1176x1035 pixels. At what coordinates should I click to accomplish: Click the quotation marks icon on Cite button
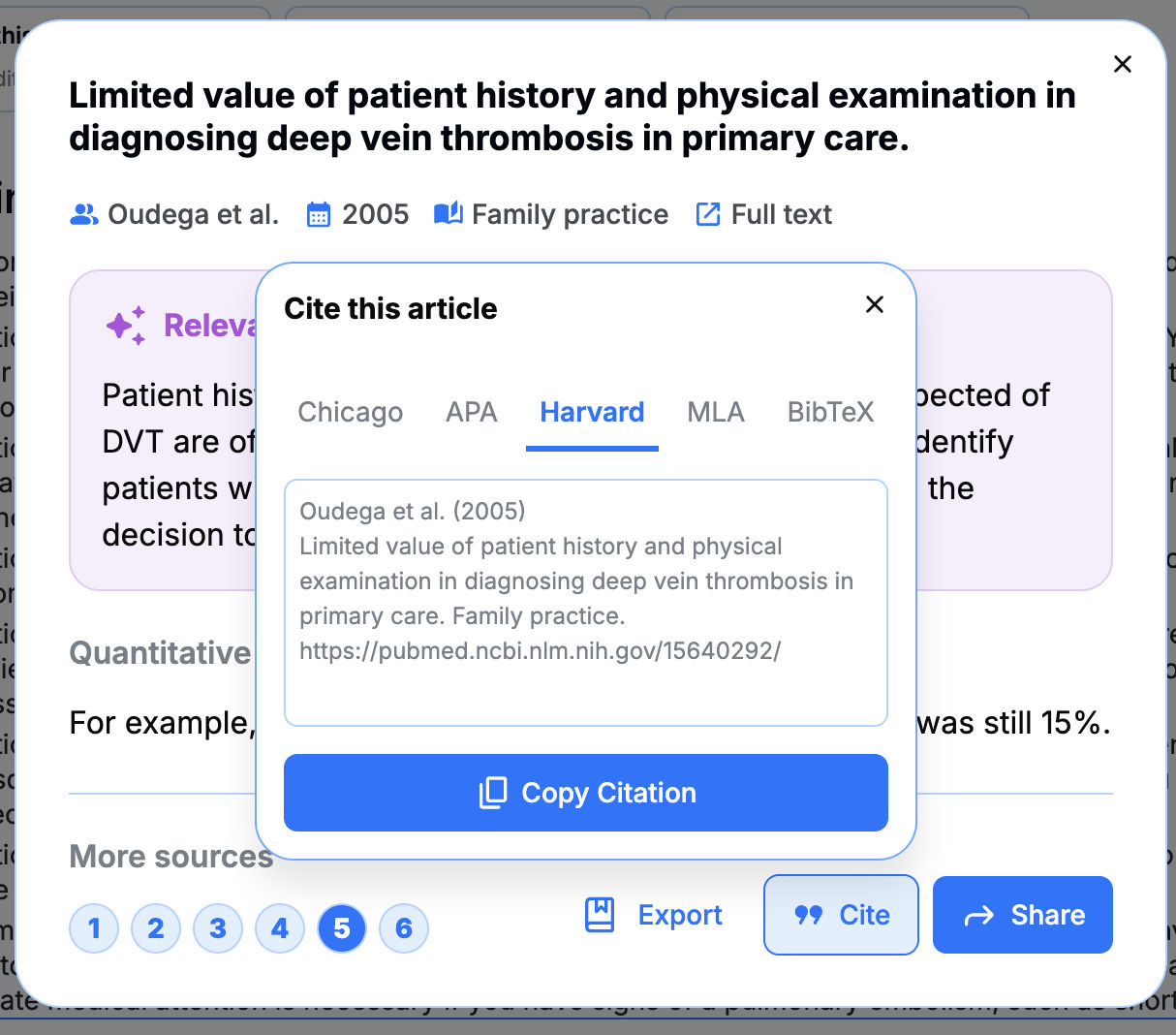807,914
